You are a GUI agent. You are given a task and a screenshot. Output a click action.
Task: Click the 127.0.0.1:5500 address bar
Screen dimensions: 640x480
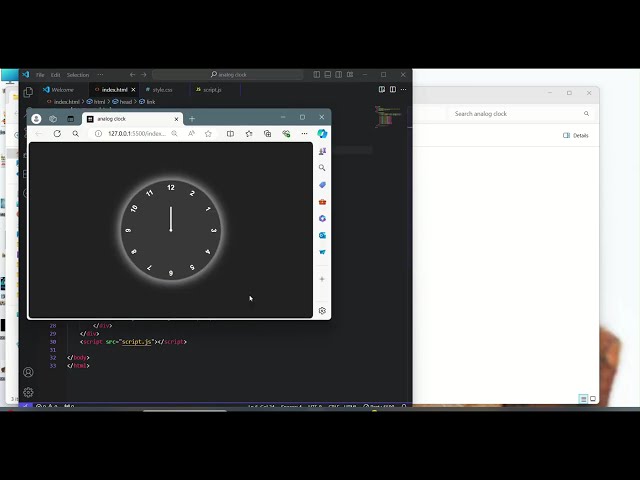click(137, 133)
